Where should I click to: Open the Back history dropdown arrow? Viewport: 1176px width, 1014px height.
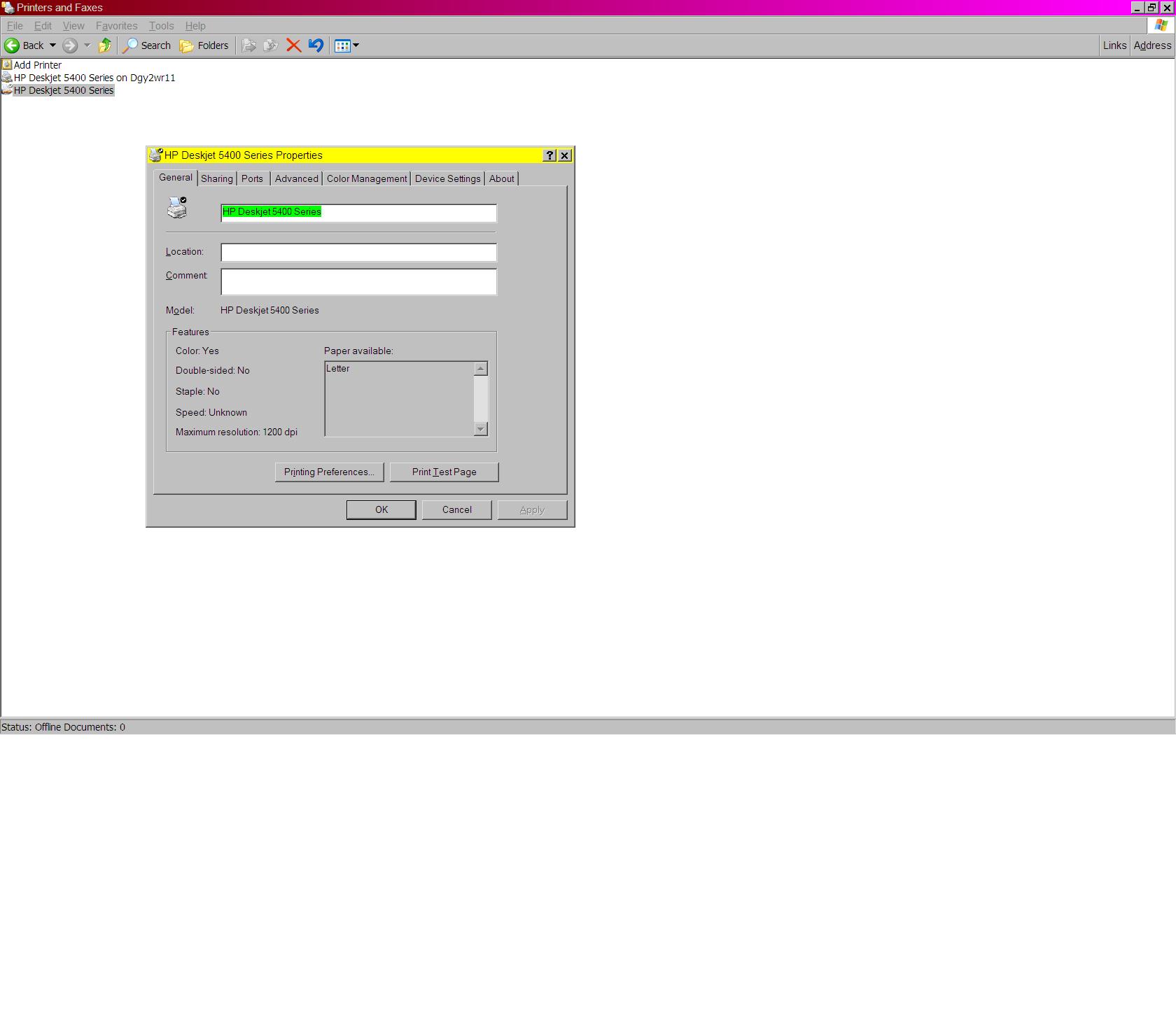click(52, 45)
